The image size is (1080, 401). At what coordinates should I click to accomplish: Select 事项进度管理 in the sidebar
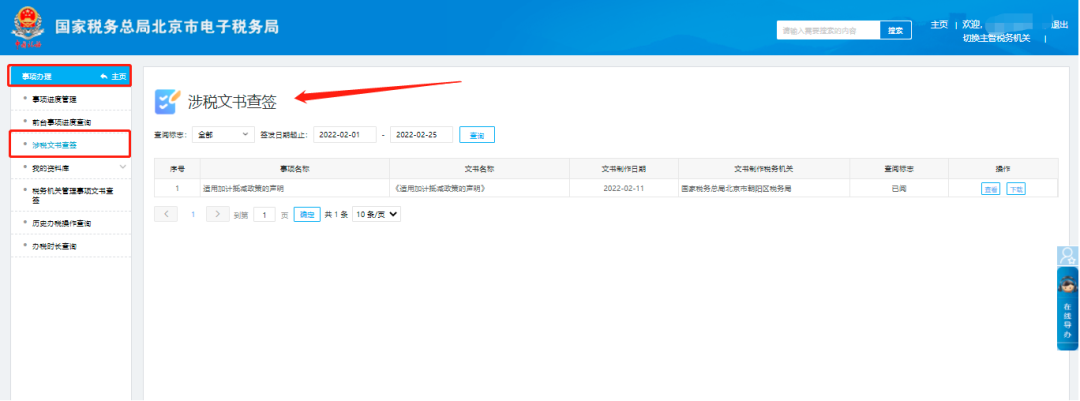click(68, 99)
